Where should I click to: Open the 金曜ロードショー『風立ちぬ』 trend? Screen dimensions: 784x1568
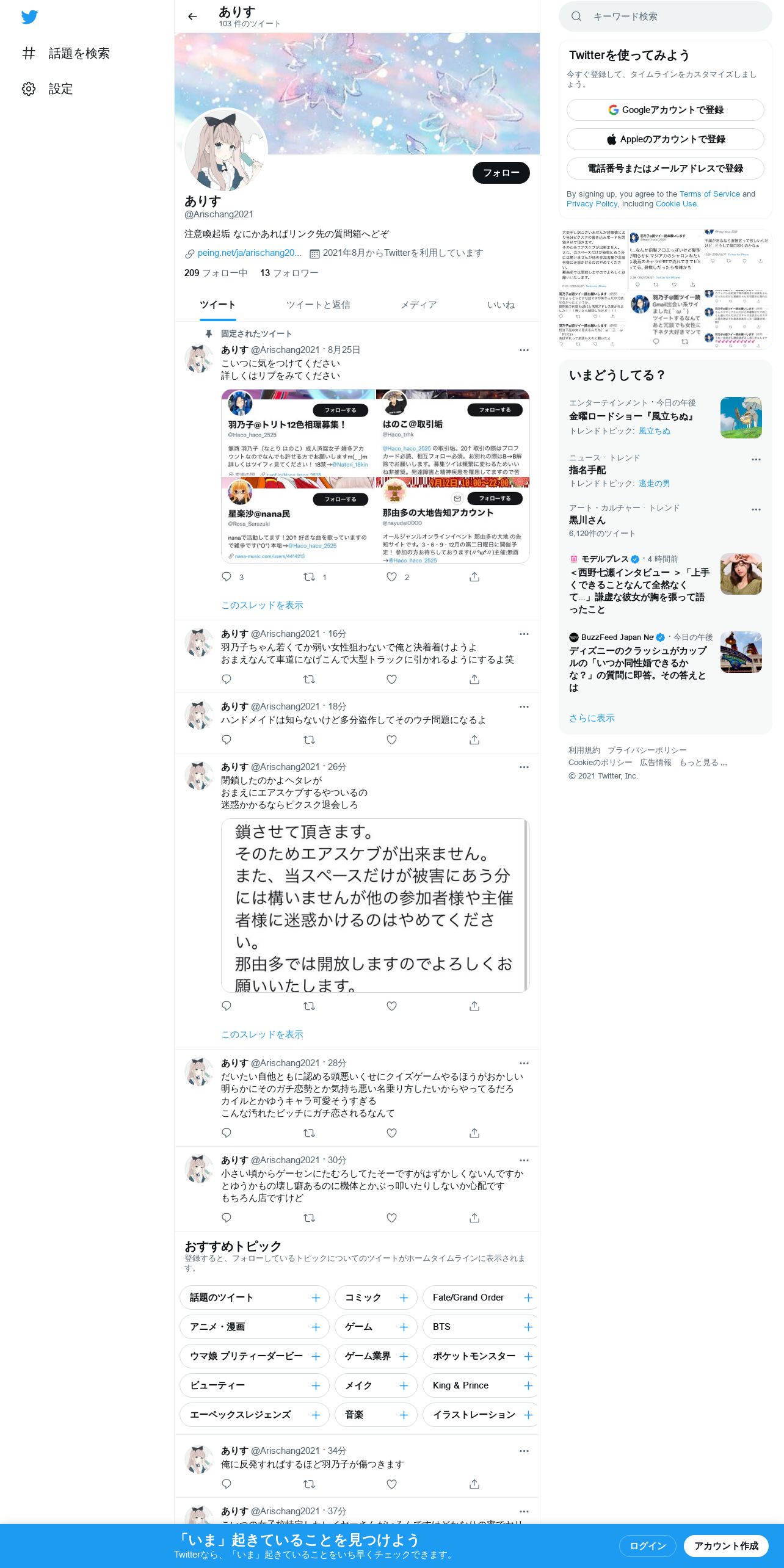click(665, 417)
